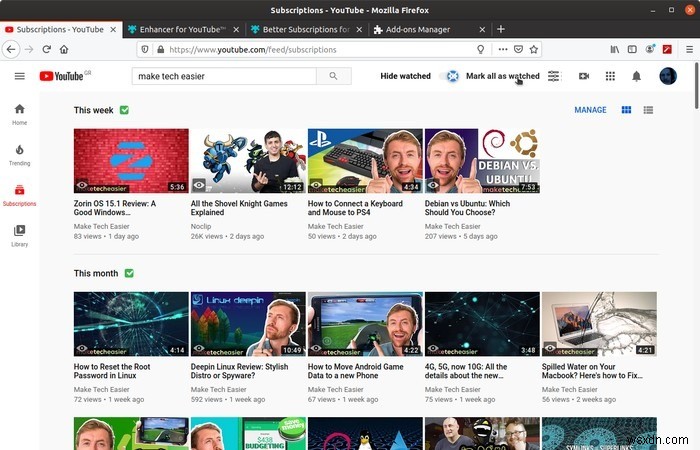Click the Firefox back arrow
700x450 pixels.
[x=11, y=50]
